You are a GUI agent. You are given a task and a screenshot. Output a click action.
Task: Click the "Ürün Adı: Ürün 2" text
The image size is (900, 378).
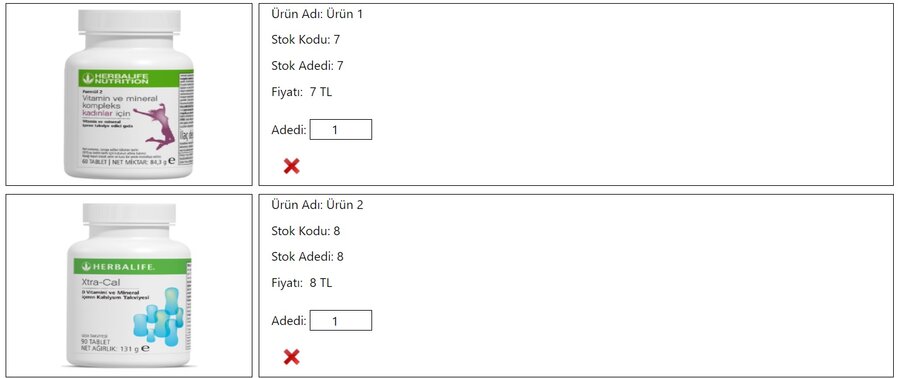point(317,205)
